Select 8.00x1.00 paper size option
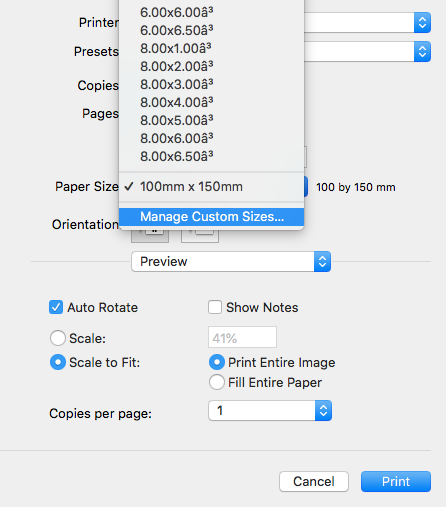This screenshot has width=446, height=507. [x=211, y=49]
